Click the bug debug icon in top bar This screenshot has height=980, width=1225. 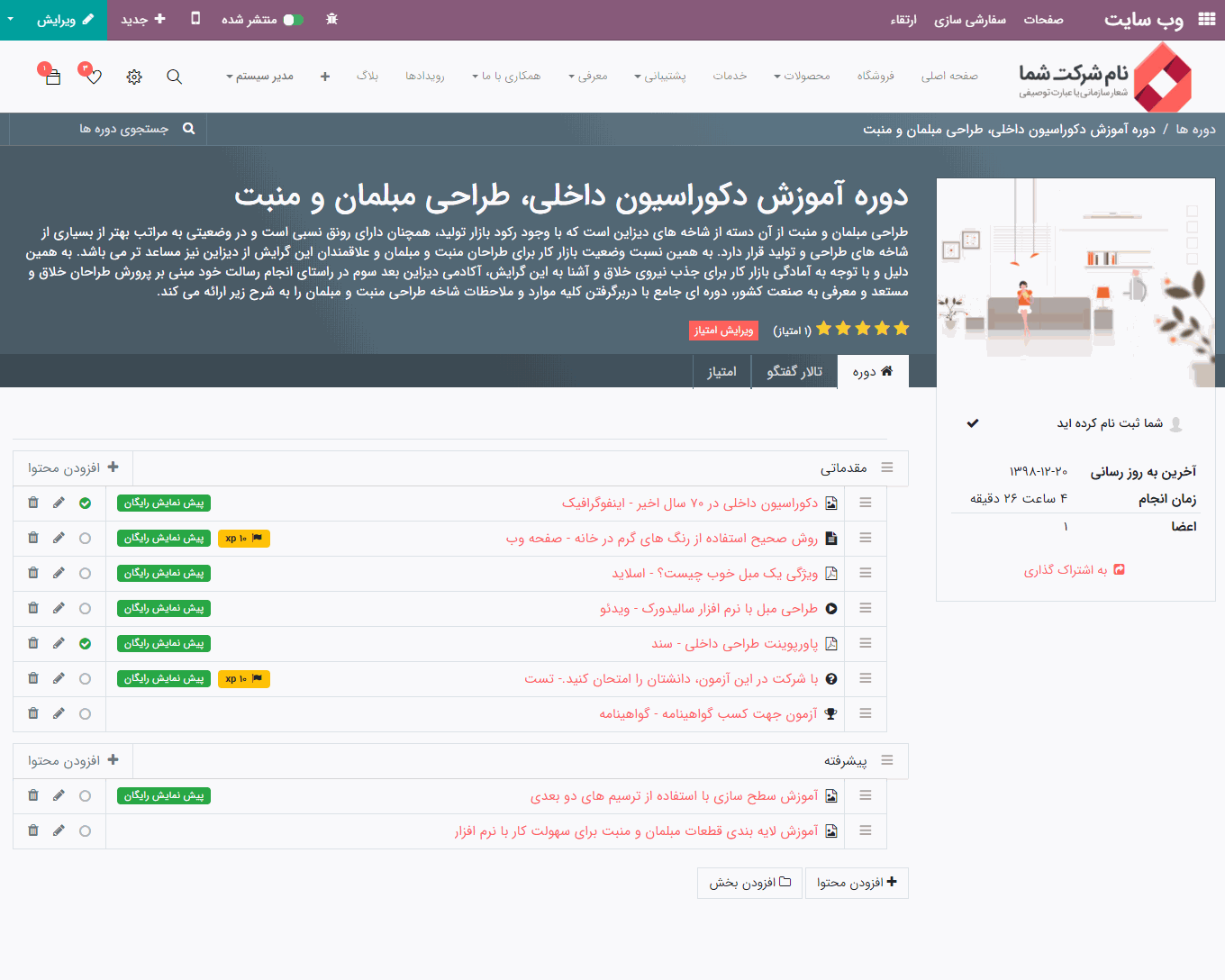pos(331,19)
